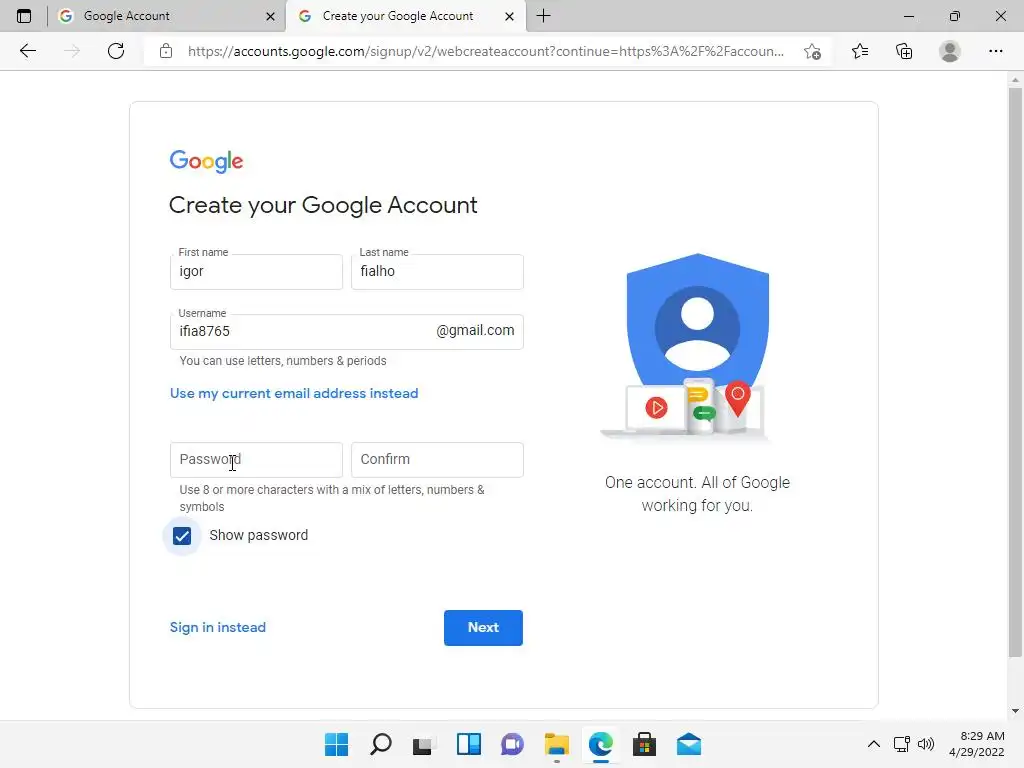The width and height of the screenshot is (1024, 768).
Task: Click the Google logo
Action: pyautogui.click(x=206, y=161)
